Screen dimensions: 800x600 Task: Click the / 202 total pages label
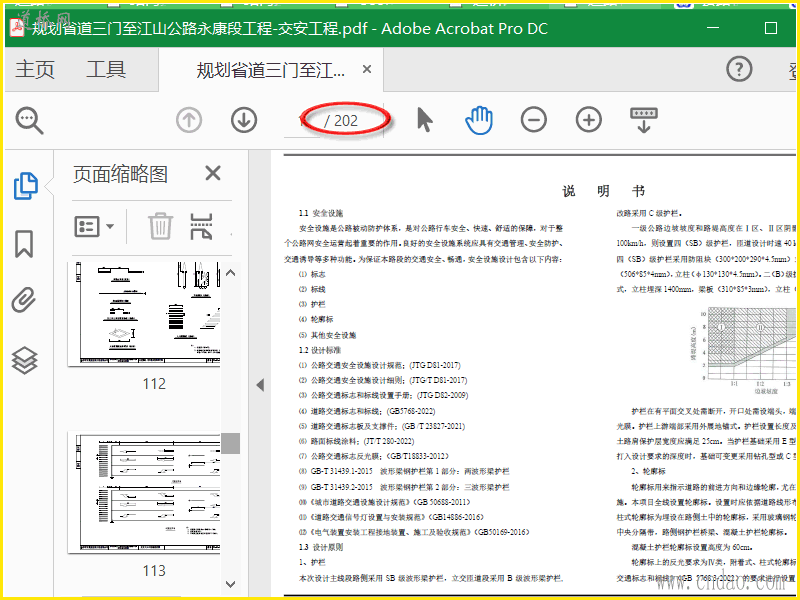[x=341, y=121]
